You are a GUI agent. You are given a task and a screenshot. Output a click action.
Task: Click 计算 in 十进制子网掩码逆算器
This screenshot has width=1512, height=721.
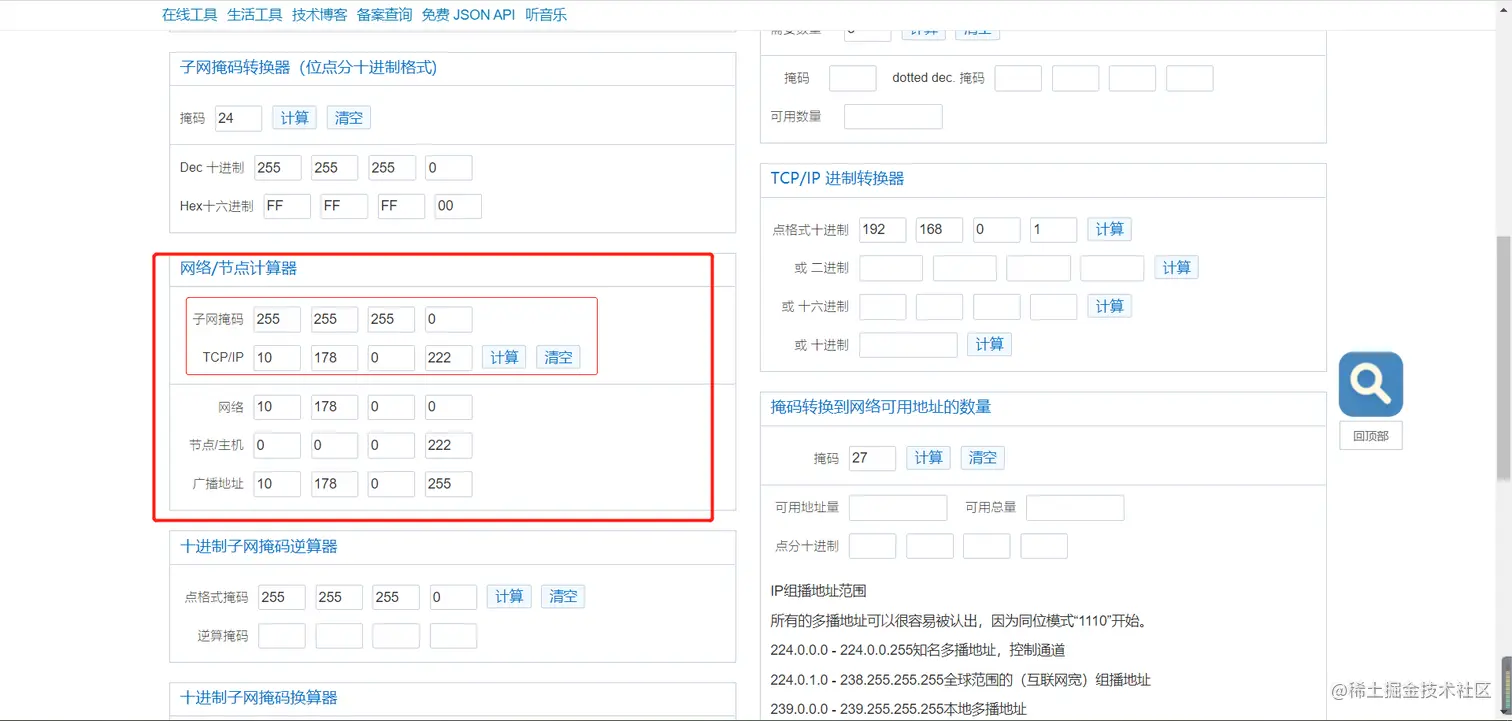point(509,596)
